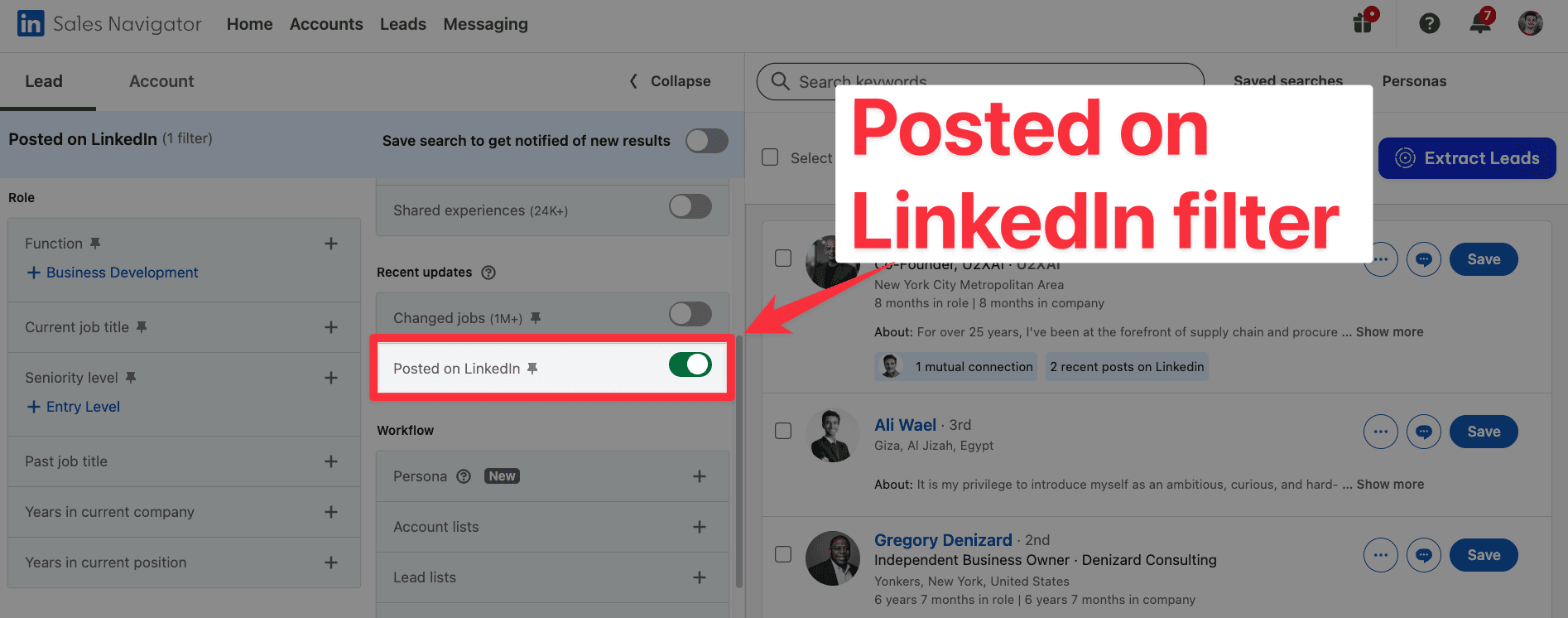Image resolution: width=1568 pixels, height=618 pixels.
Task: Click the plus icon before Entry Level
Action: tap(33, 407)
